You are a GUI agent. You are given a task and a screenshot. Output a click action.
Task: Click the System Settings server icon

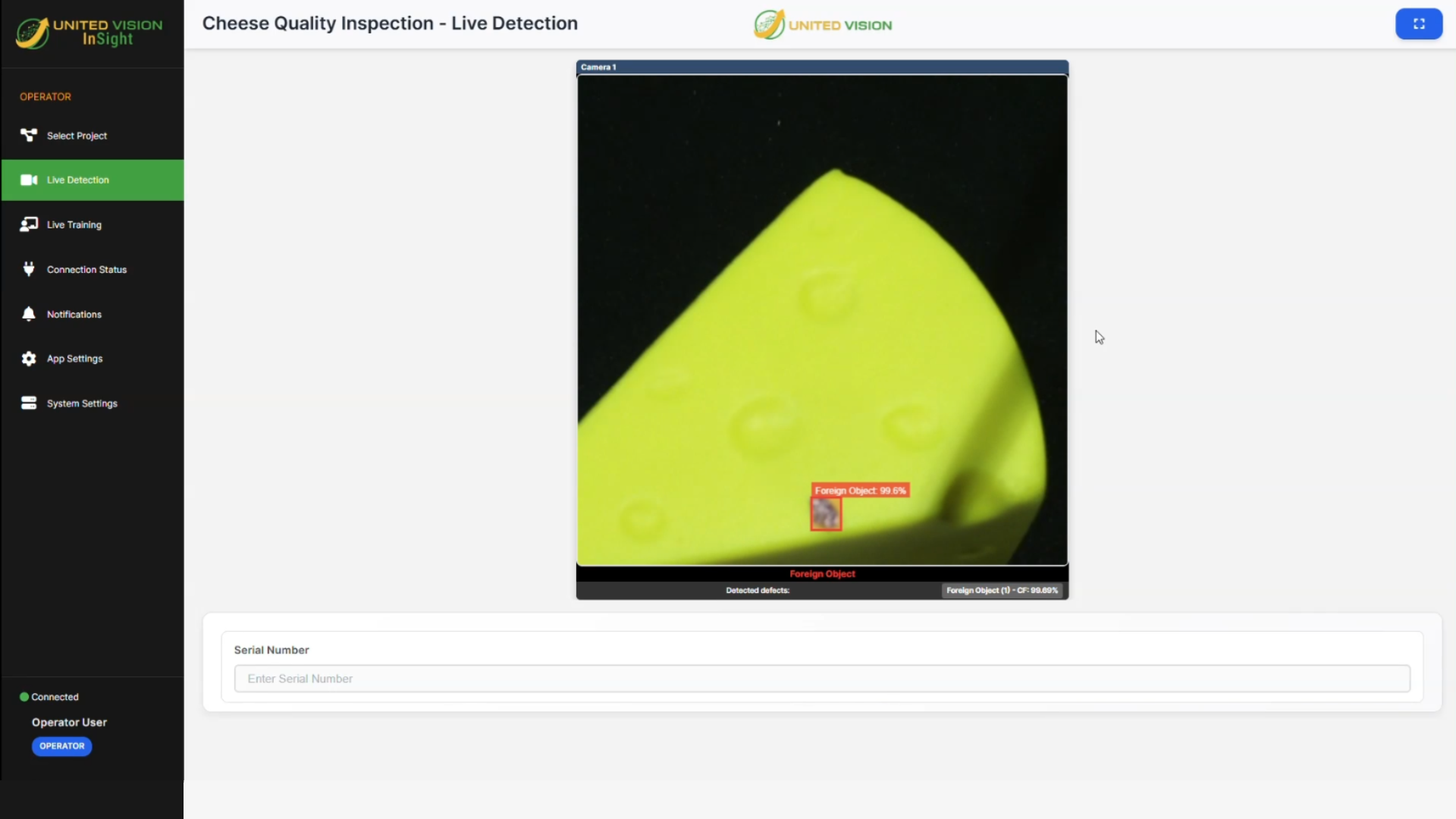pyautogui.click(x=29, y=403)
